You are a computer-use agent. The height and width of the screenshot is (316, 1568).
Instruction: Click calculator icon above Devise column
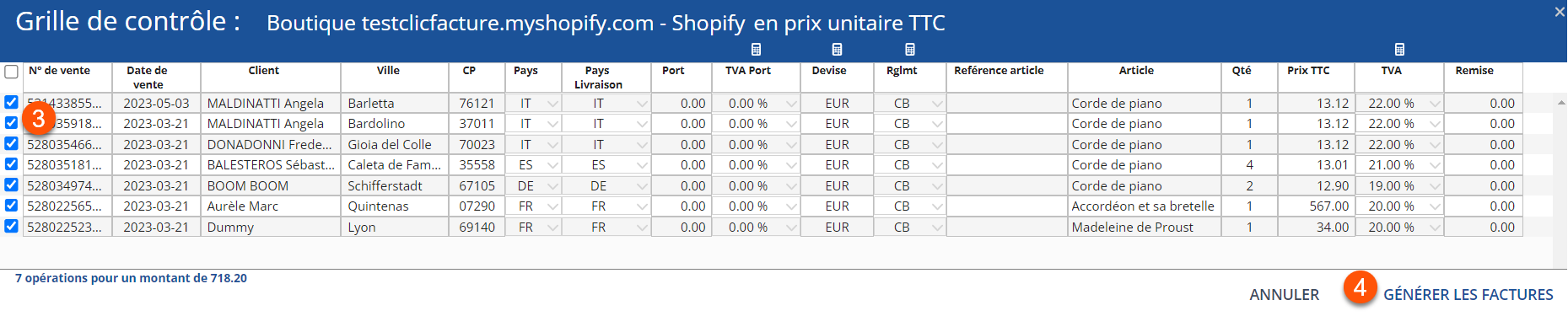coord(837,49)
